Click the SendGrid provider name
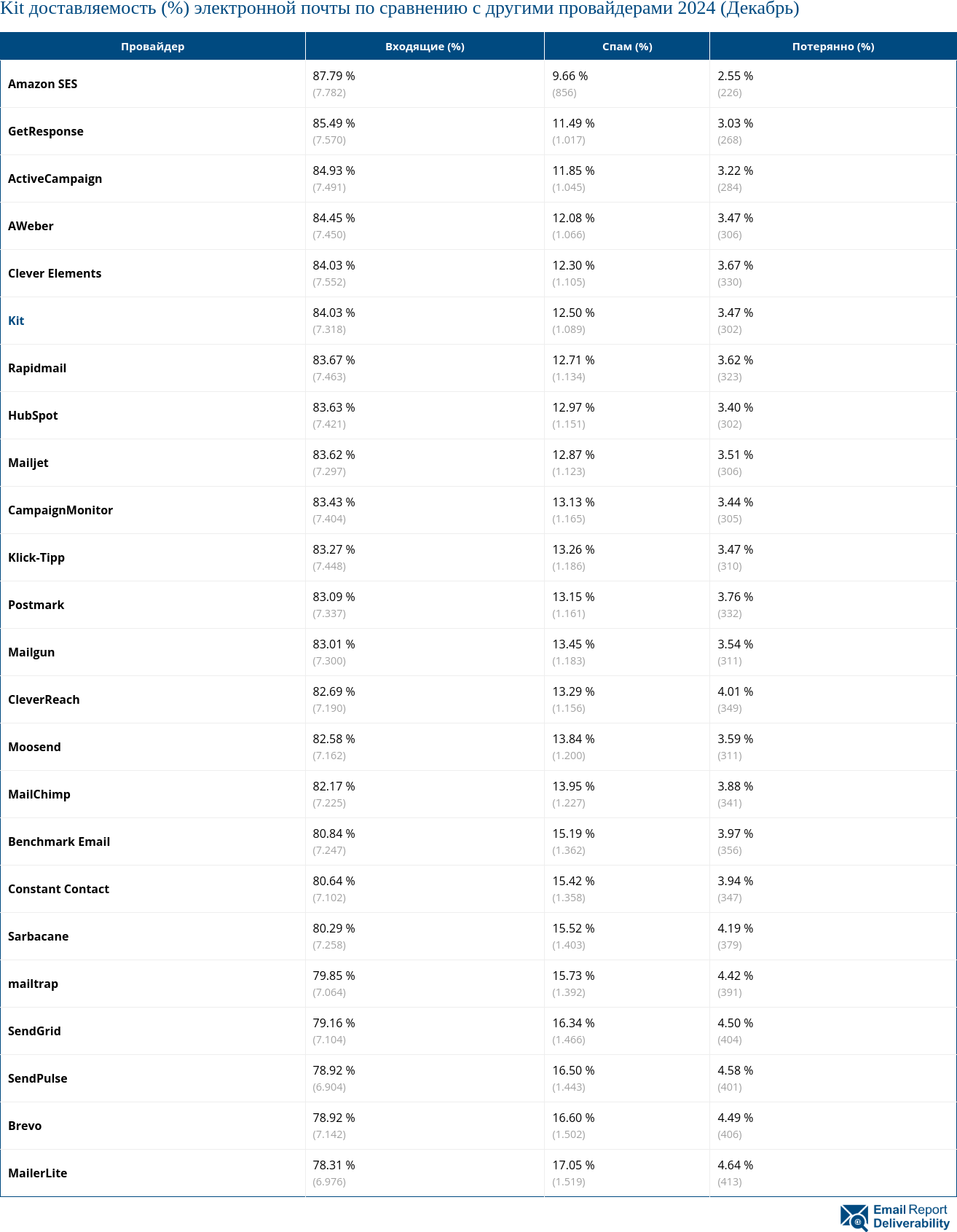 click(x=34, y=1031)
